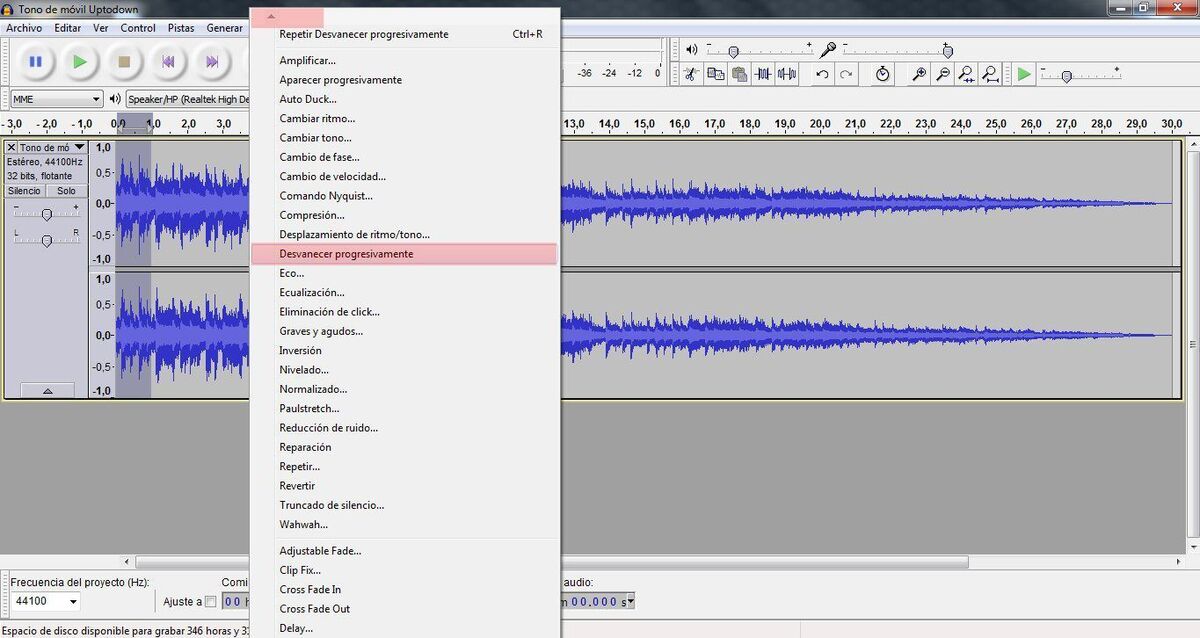Close the track with its X button

(11, 148)
